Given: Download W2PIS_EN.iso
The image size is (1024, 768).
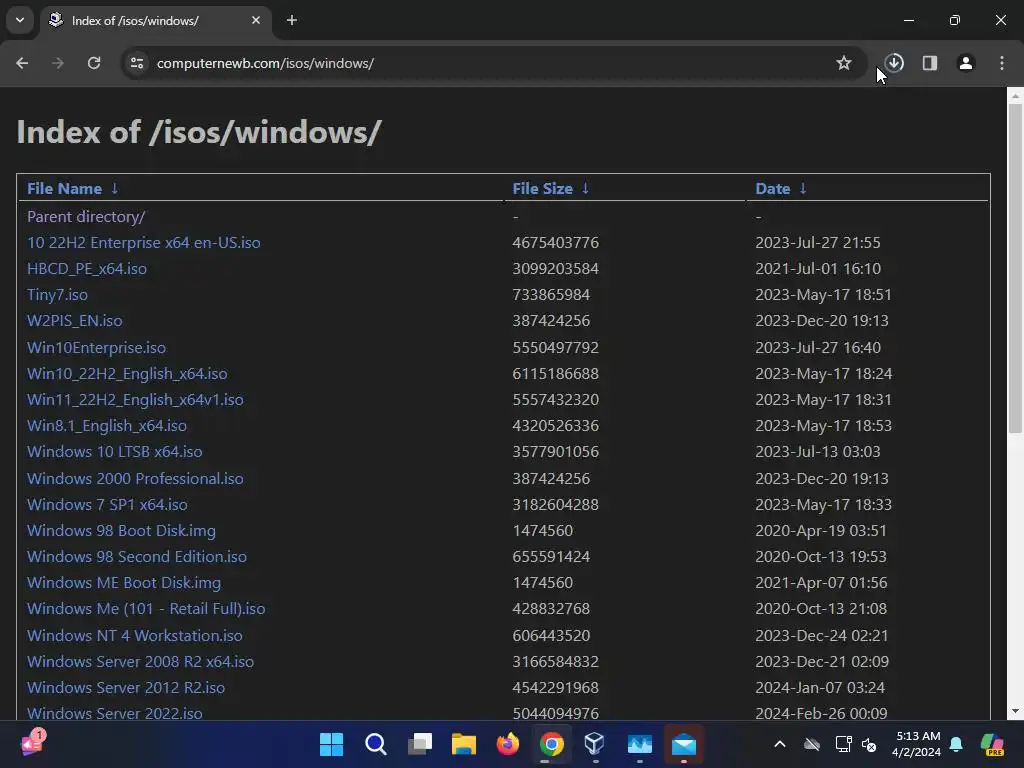Looking at the screenshot, I should click(74, 321).
